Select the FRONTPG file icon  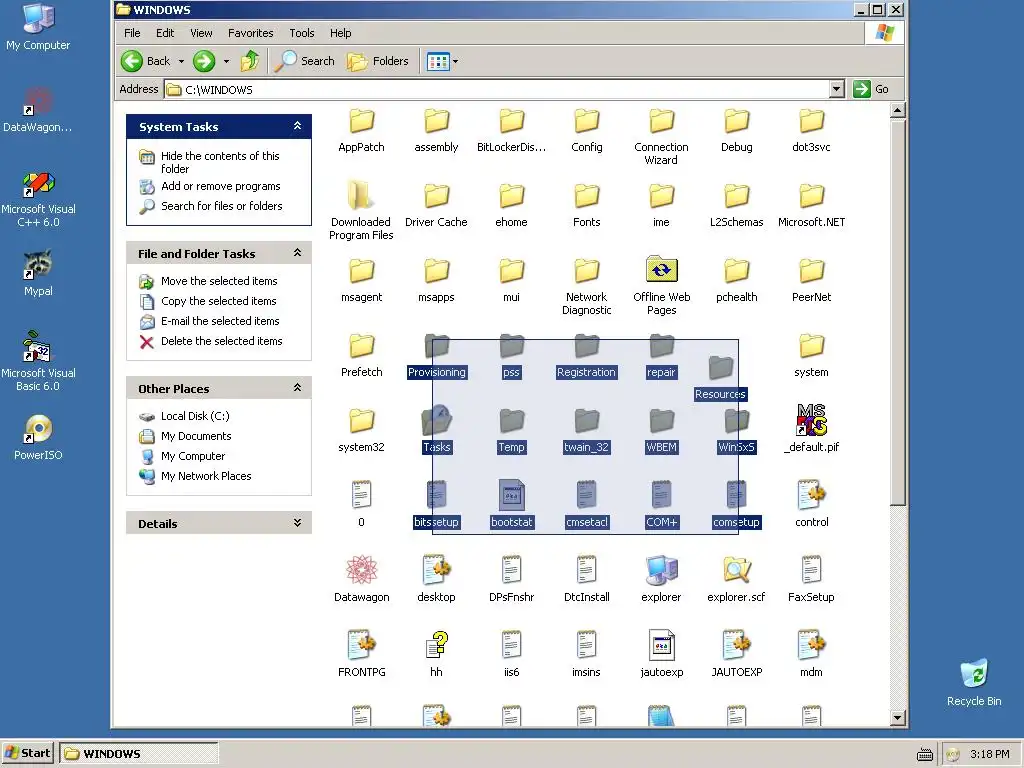361,645
